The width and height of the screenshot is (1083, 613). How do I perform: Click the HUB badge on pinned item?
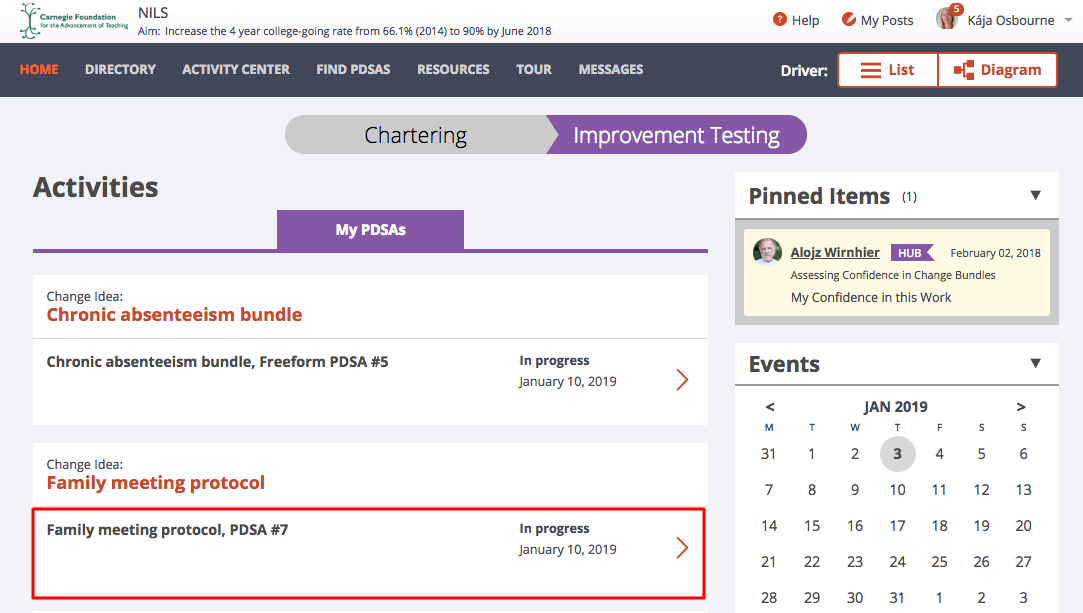[x=912, y=253]
